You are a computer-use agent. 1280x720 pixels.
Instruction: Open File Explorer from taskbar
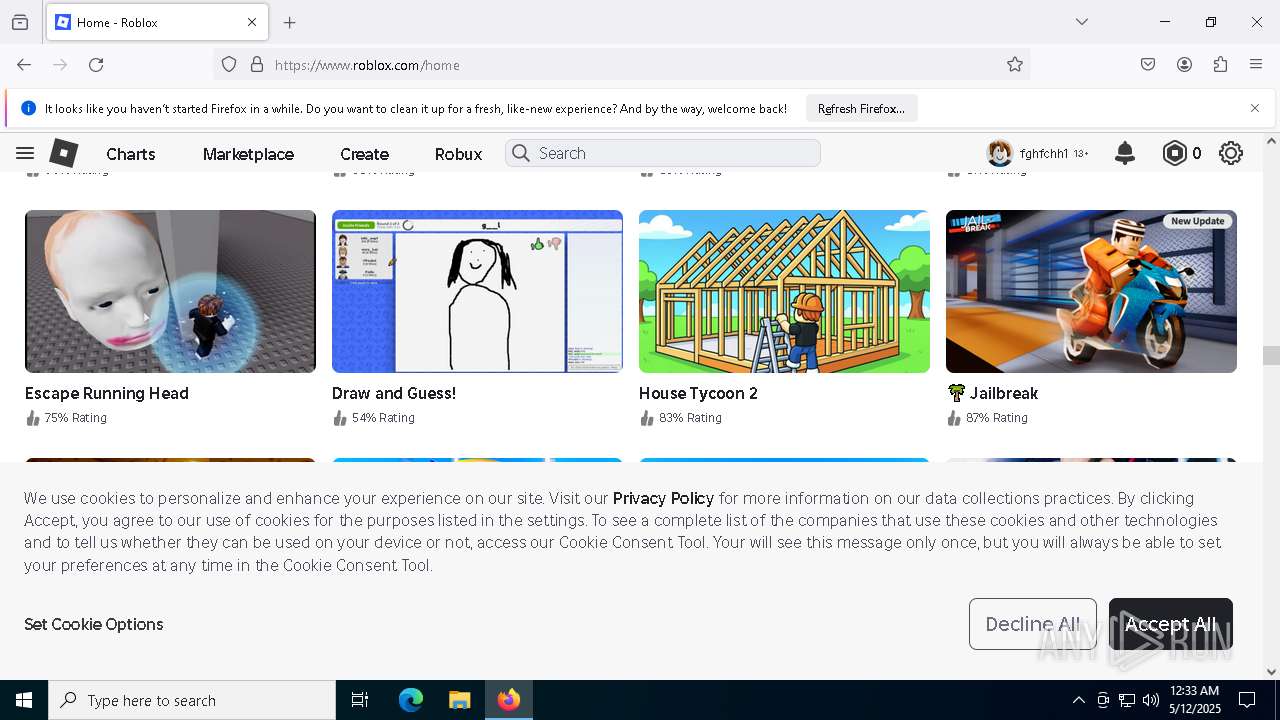coord(459,700)
